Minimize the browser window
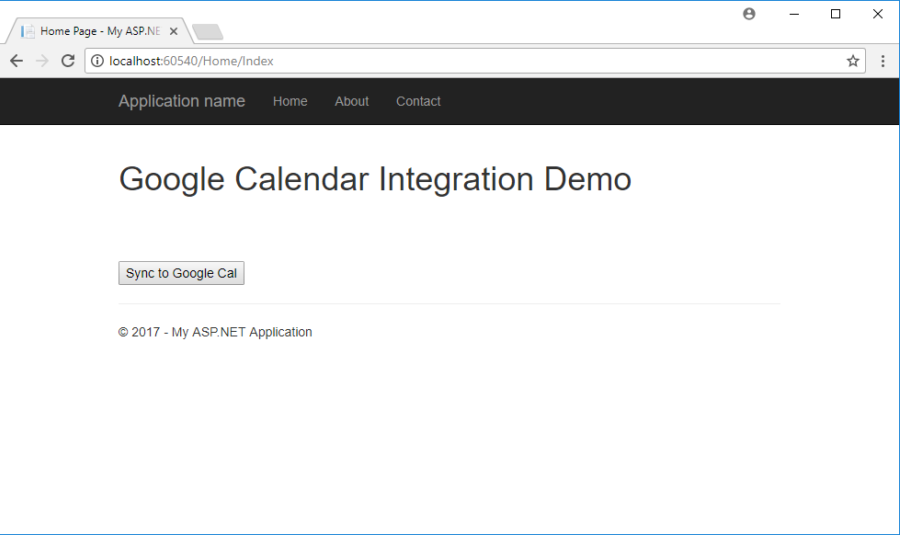This screenshot has width=900, height=535. pos(794,14)
